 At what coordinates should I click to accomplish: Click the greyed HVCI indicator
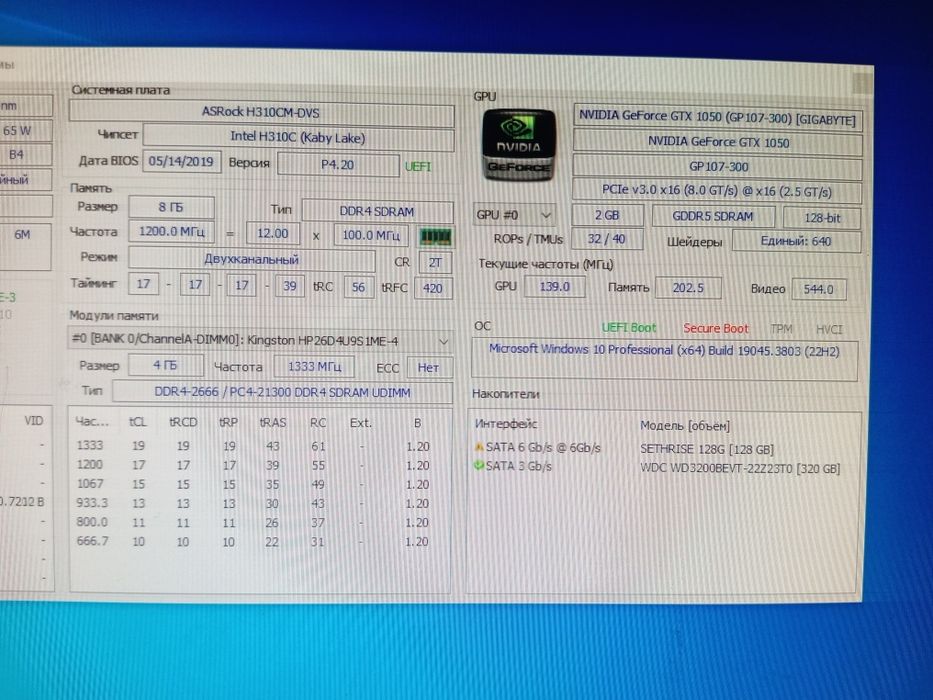click(829, 330)
